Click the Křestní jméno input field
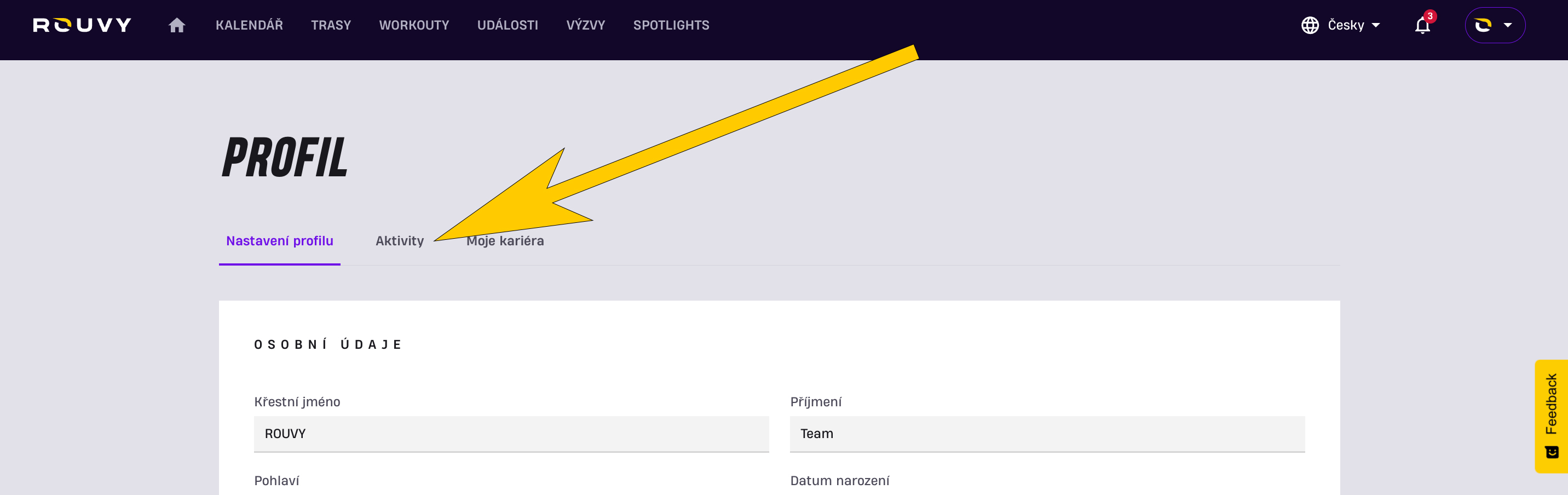The width and height of the screenshot is (1568, 495). coord(511,434)
